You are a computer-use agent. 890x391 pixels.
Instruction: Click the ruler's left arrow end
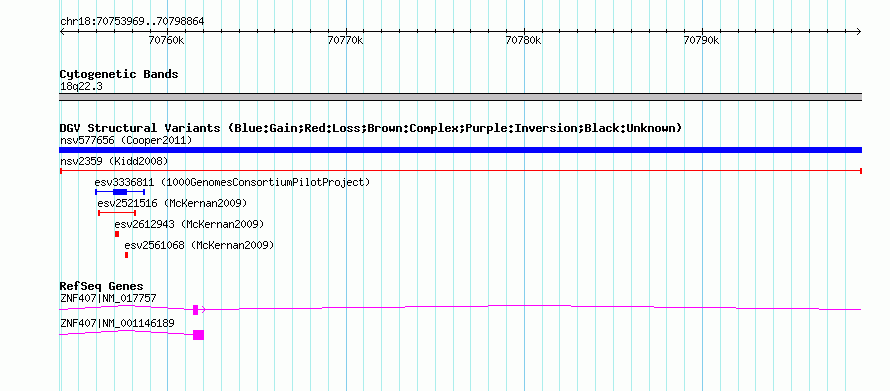coord(62,31)
